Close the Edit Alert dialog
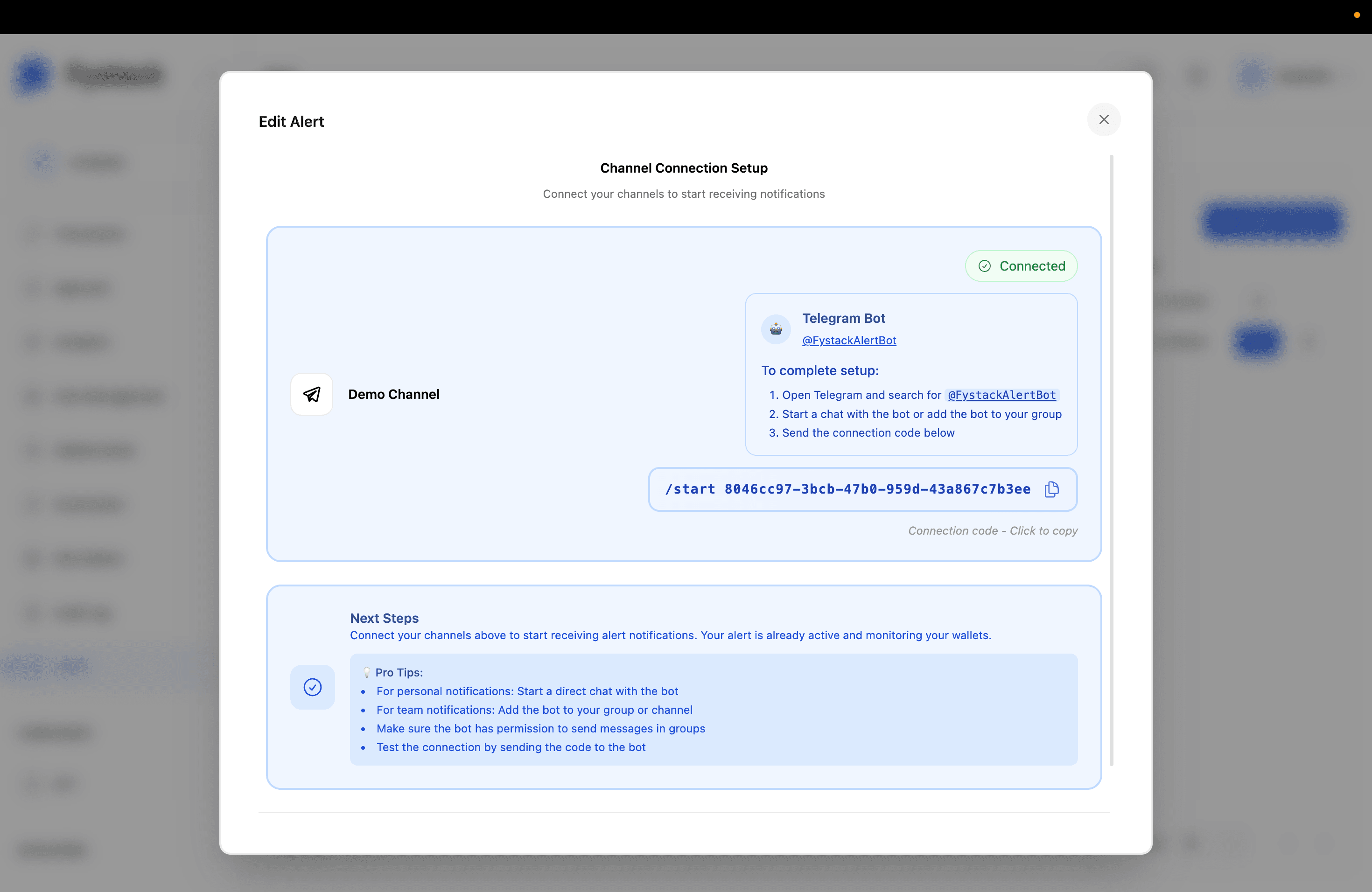Viewport: 1372px width, 892px height. (x=1103, y=119)
